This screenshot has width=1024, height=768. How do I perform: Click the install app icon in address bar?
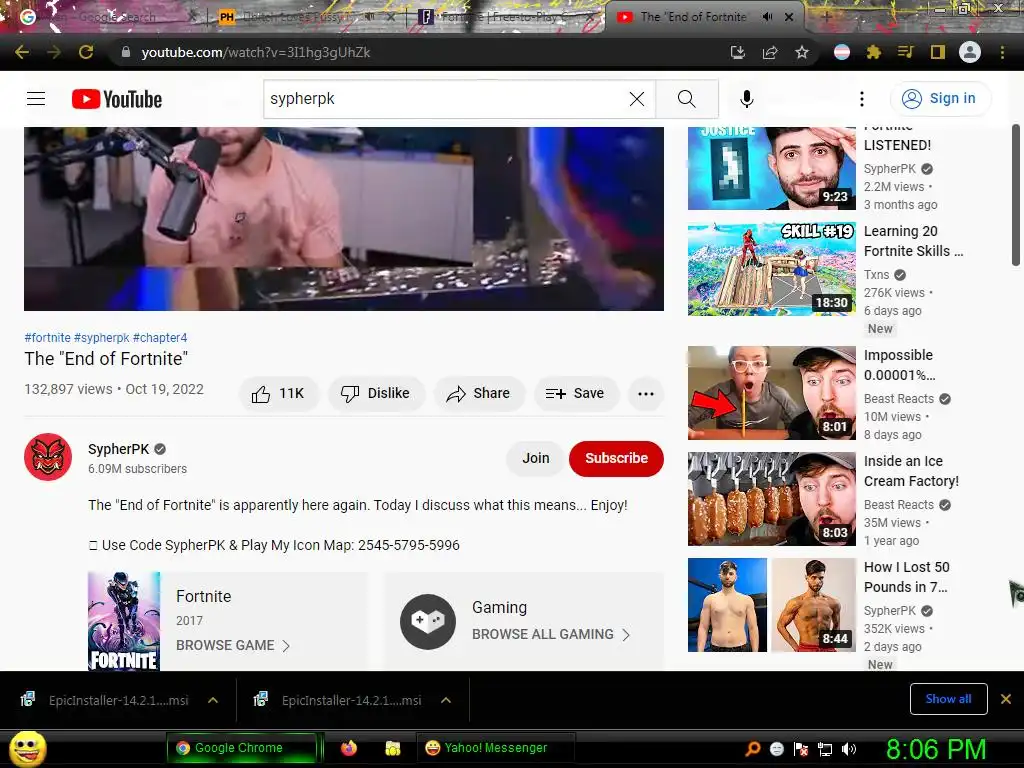point(737,52)
